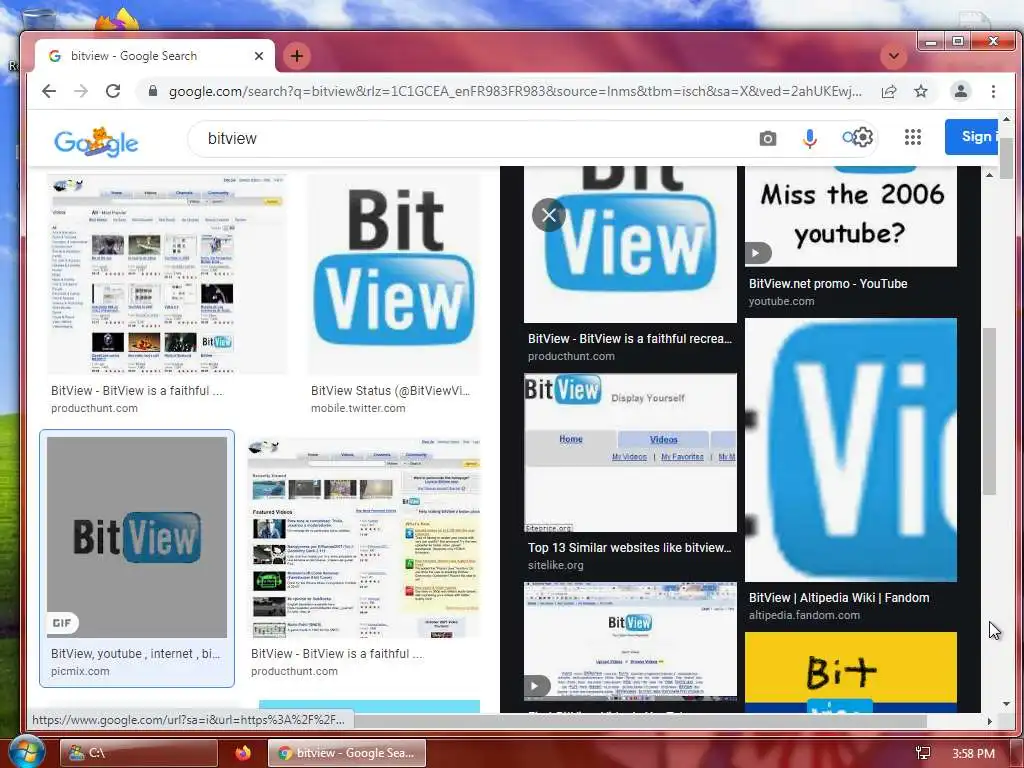Open the 'Miss the 2006 youtube?' thumbnail
1024x768 pixels.
tap(851, 216)
